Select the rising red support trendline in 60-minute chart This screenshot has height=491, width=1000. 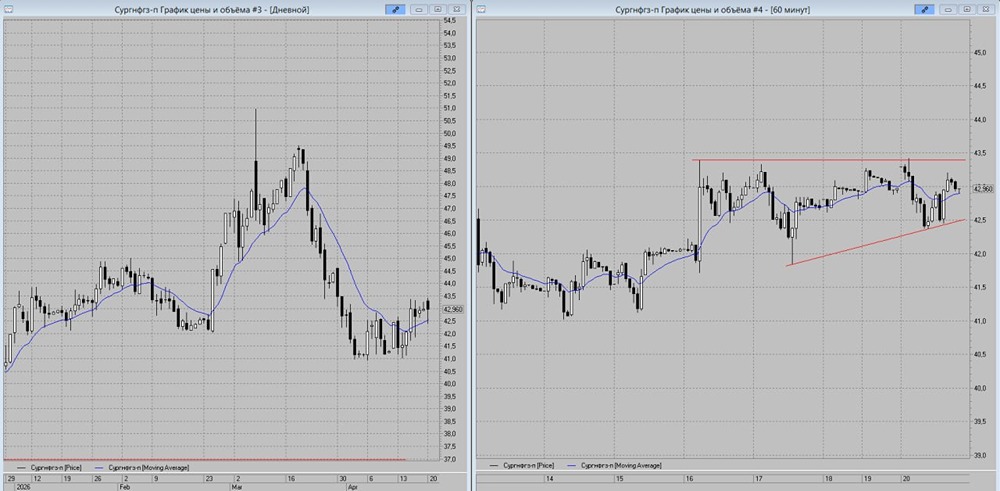click(876, 242)
